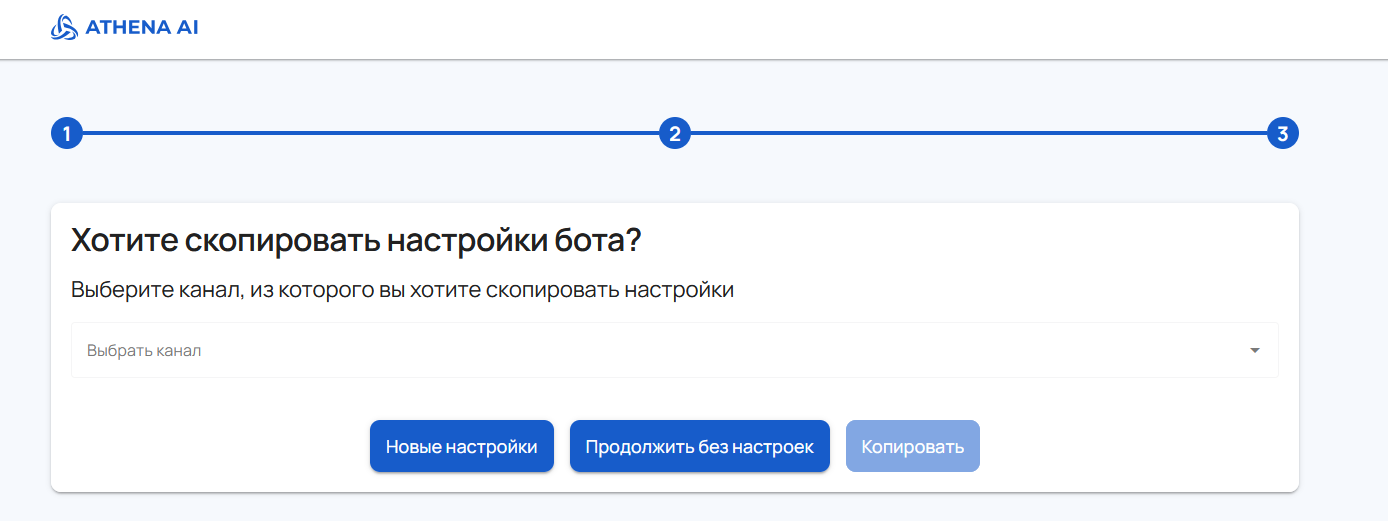
Task: Click the "Копировать" button
Action: click(x=912, y=446)
